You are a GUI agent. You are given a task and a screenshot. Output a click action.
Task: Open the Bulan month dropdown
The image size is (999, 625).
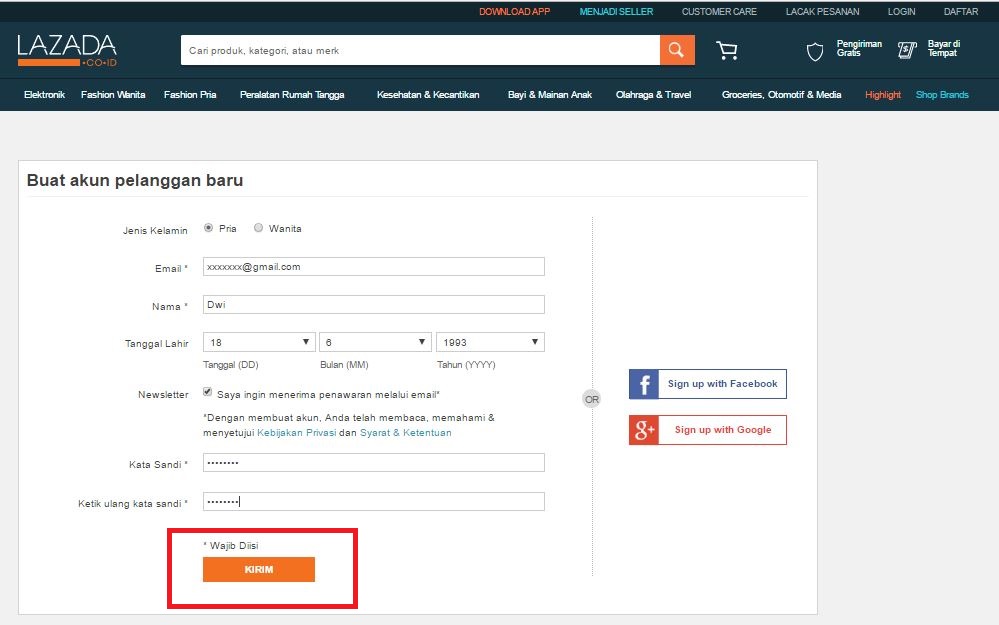tap(375, 342)
